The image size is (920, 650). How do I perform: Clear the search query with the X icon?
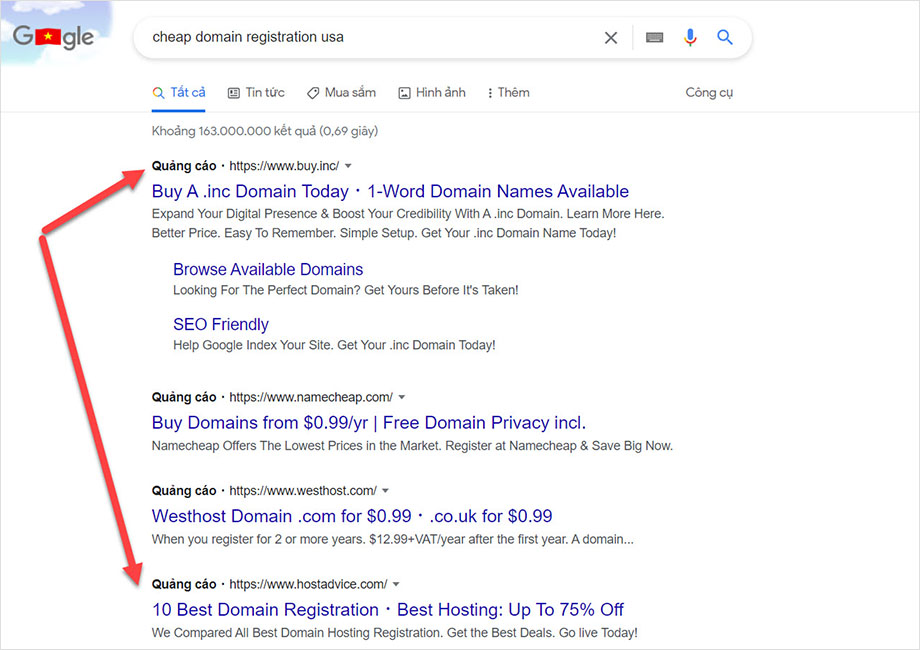611,37
